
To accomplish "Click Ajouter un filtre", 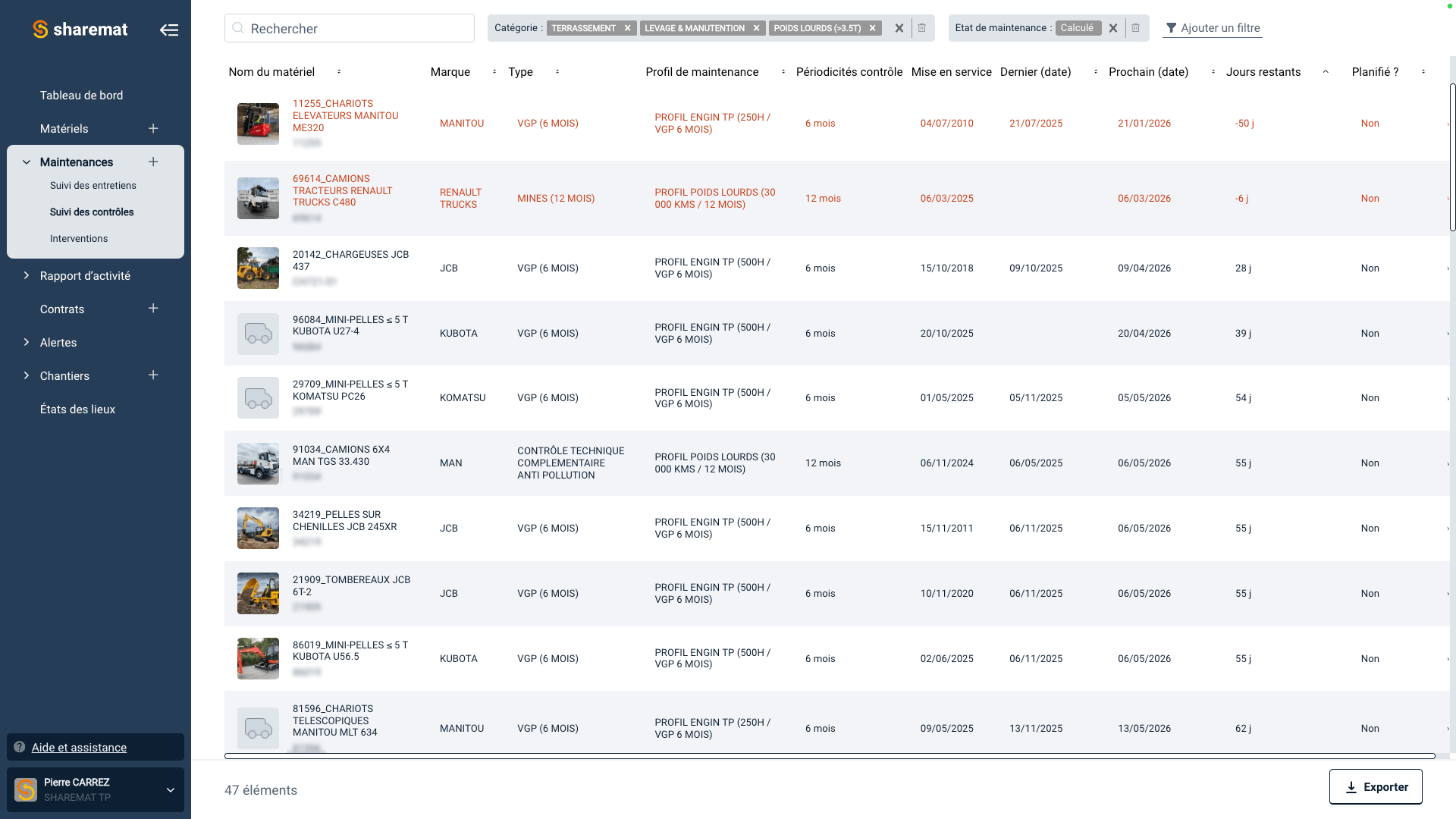I will click(1212, 28).
